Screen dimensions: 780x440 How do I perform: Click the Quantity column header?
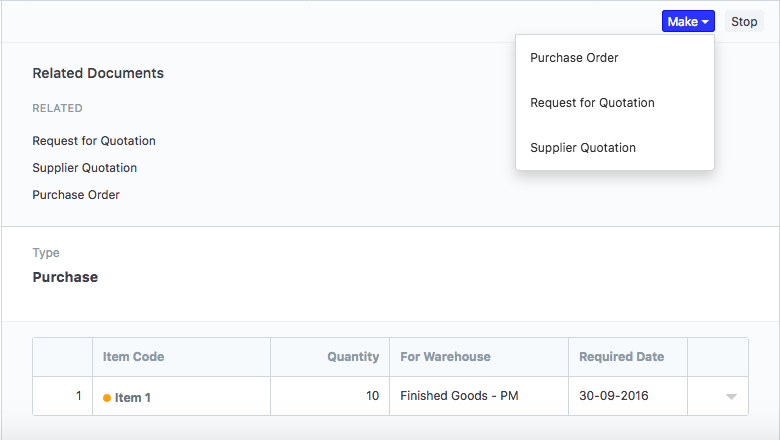click(x=353, y=357)
